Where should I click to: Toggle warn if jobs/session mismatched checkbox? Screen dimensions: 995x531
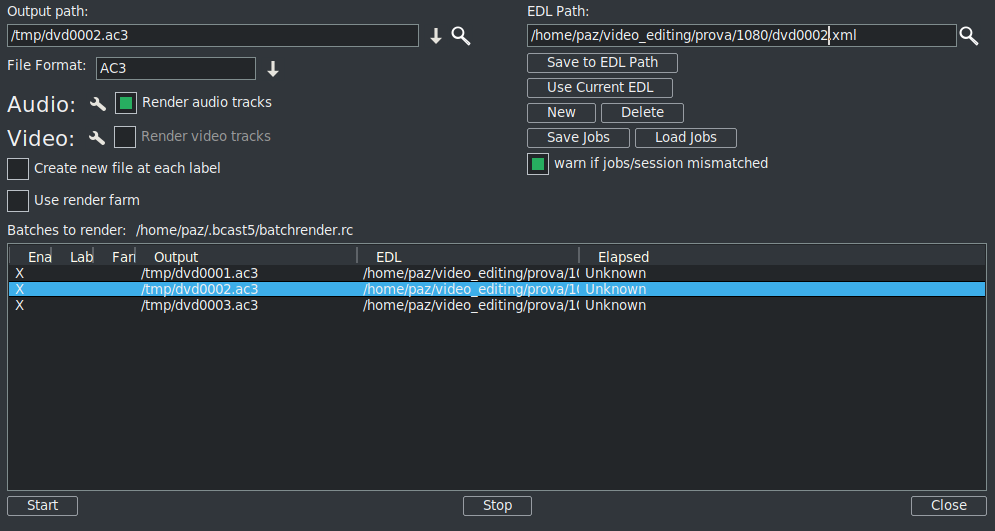click(538, 164)
